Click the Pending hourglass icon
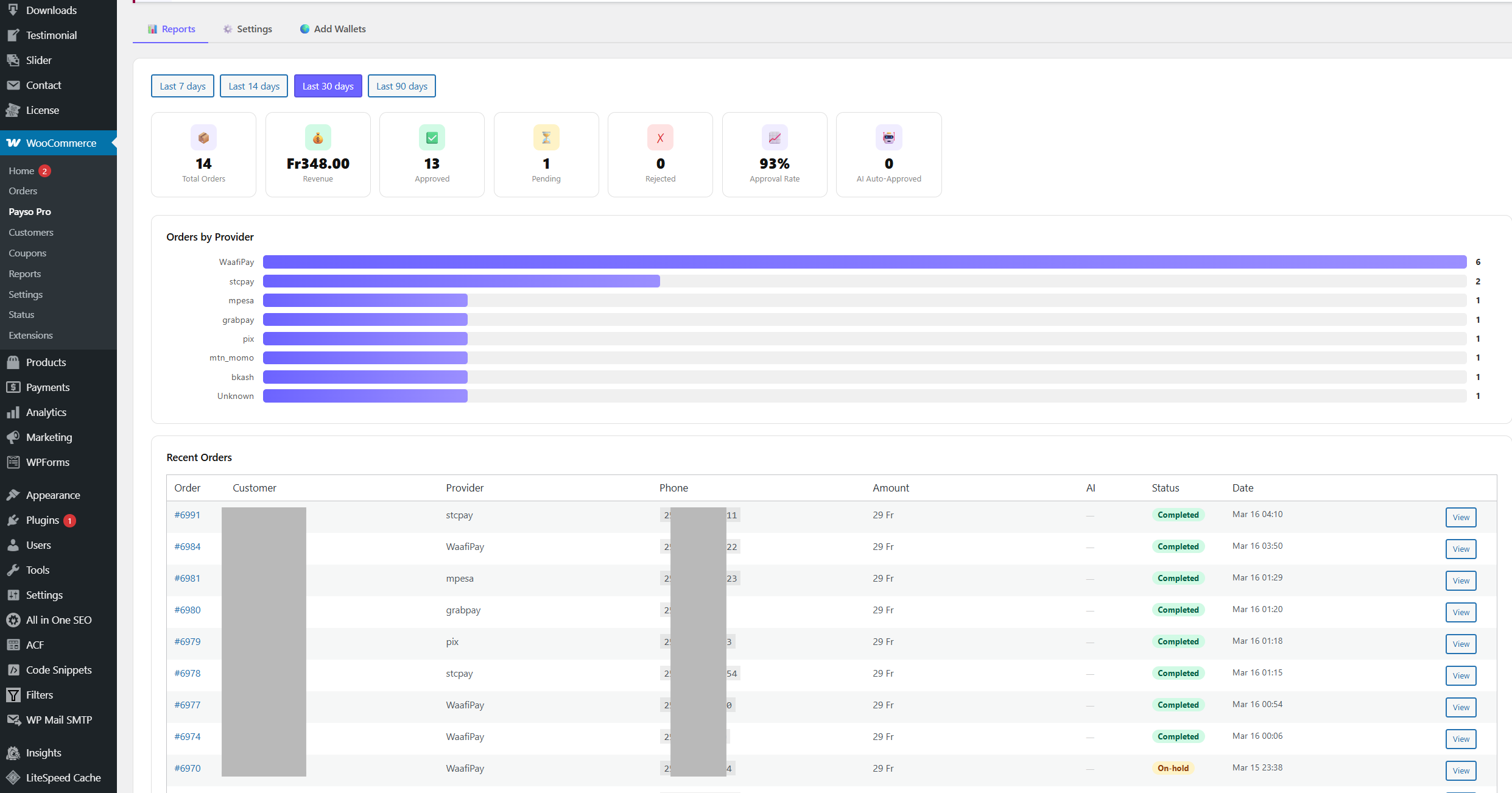The width and height of the screenshot is (1512, 793). coord(546,138)
